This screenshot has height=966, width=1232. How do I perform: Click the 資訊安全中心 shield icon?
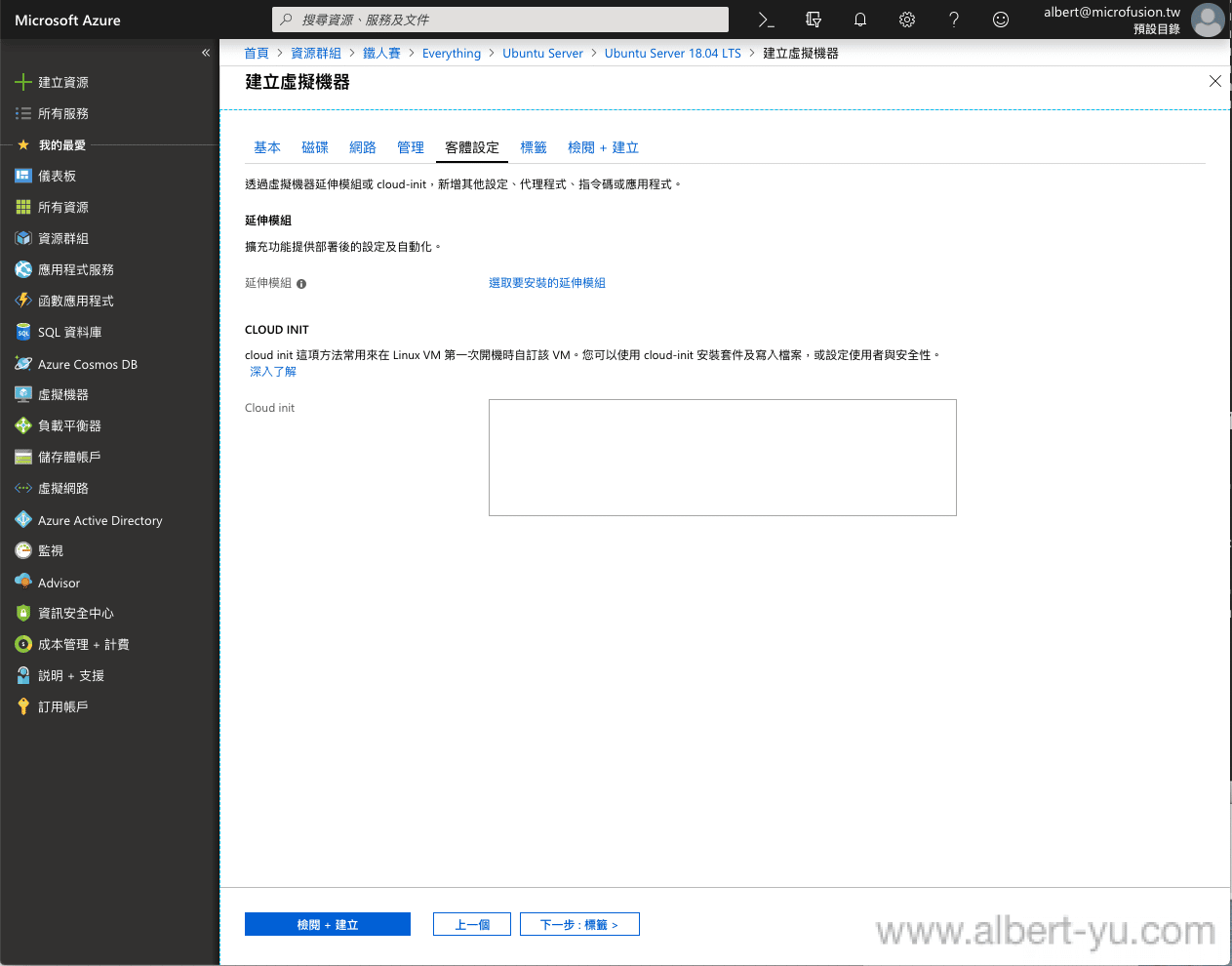(23, 614)
